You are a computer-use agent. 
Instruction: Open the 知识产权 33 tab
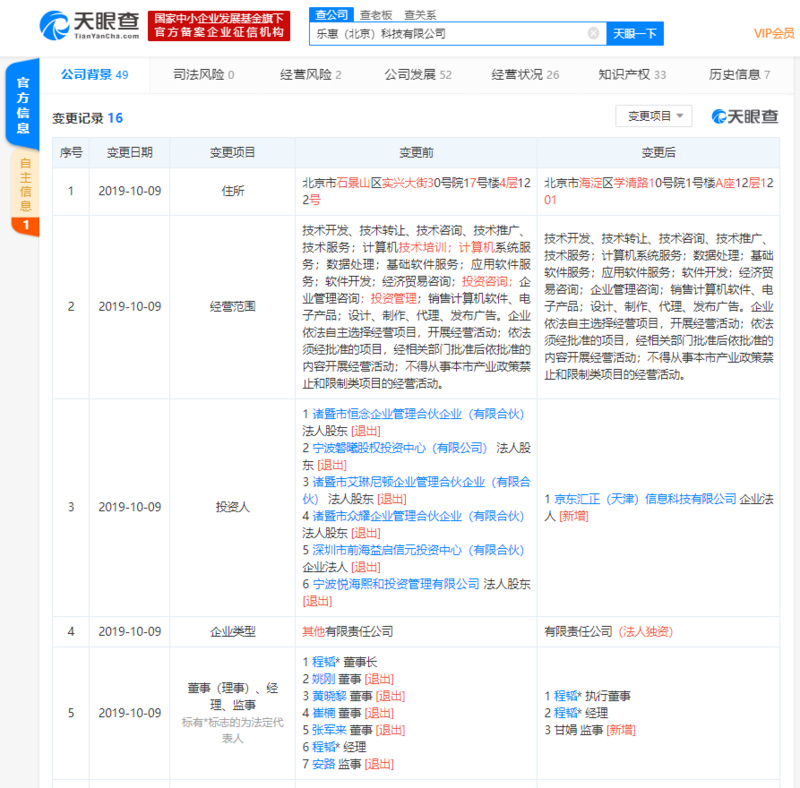click(x=631, y=73)
